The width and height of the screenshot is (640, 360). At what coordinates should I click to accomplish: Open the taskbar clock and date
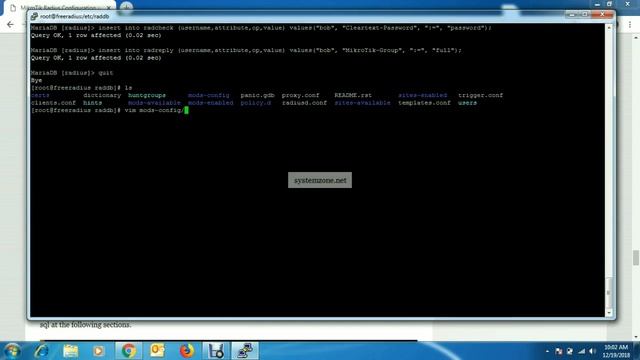click(616, 351)
